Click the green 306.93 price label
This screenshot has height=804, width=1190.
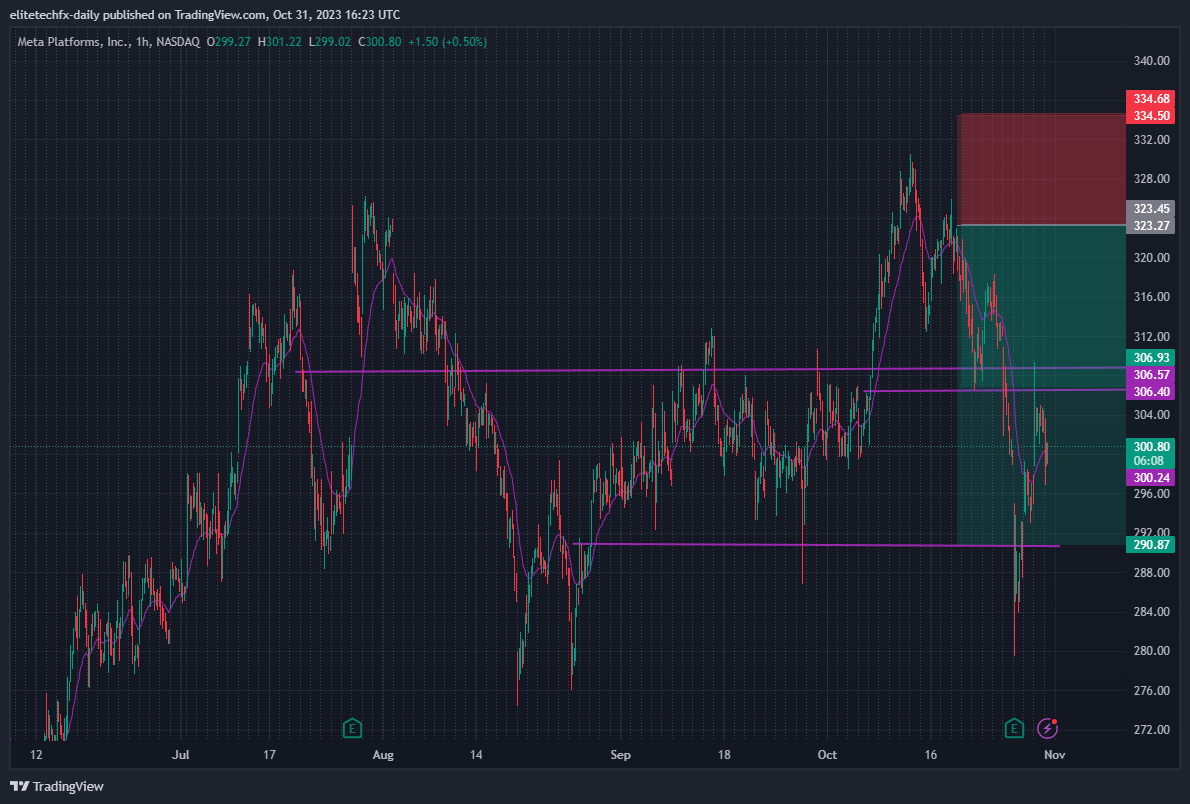[1151, 358]
